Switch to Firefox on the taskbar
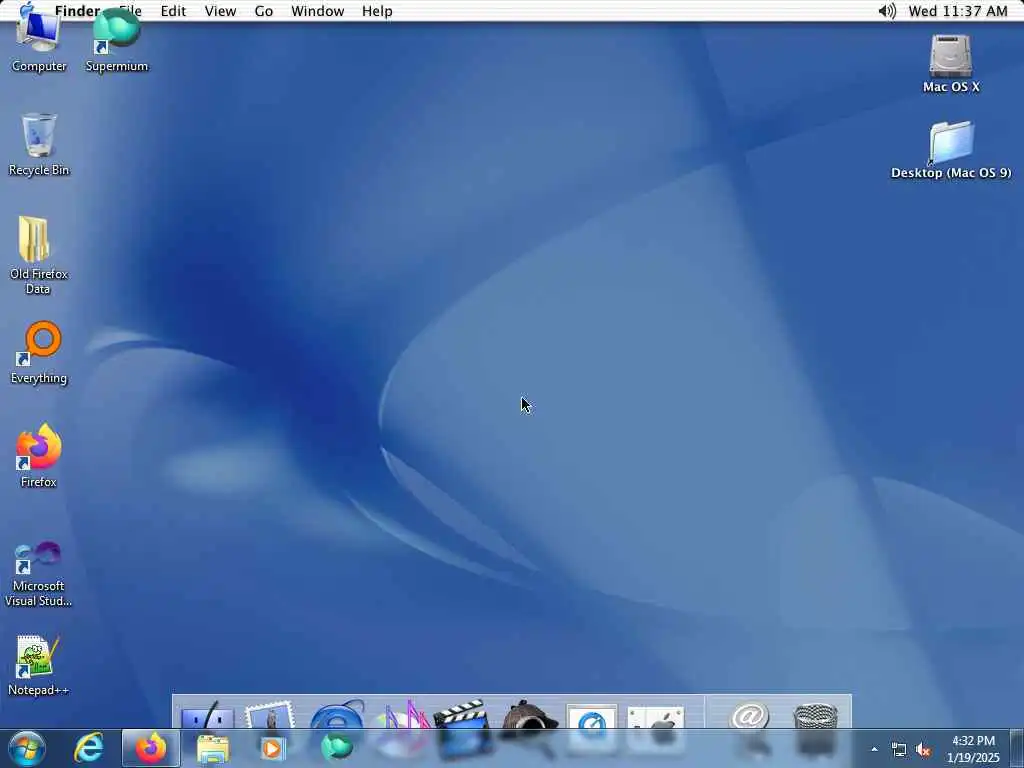1024x768 pixels. pyautogui.click(x=151, y=748)
